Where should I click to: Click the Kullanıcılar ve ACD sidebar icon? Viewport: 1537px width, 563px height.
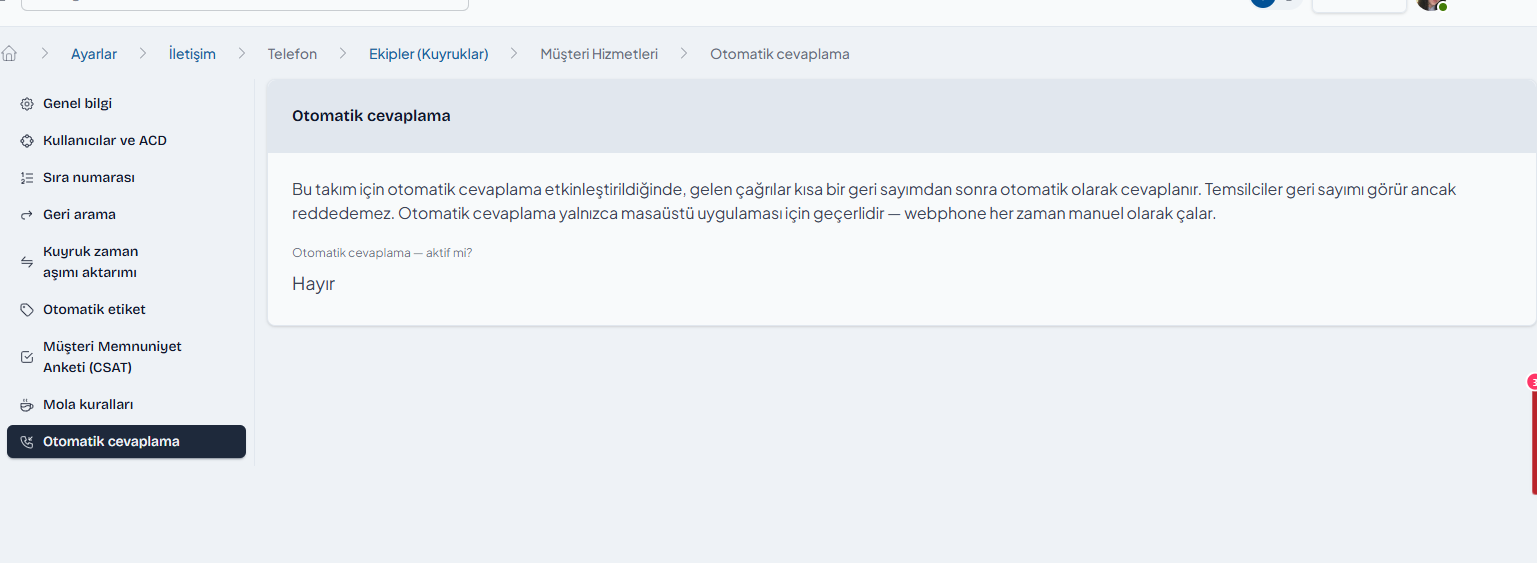(x=27, y=141)
